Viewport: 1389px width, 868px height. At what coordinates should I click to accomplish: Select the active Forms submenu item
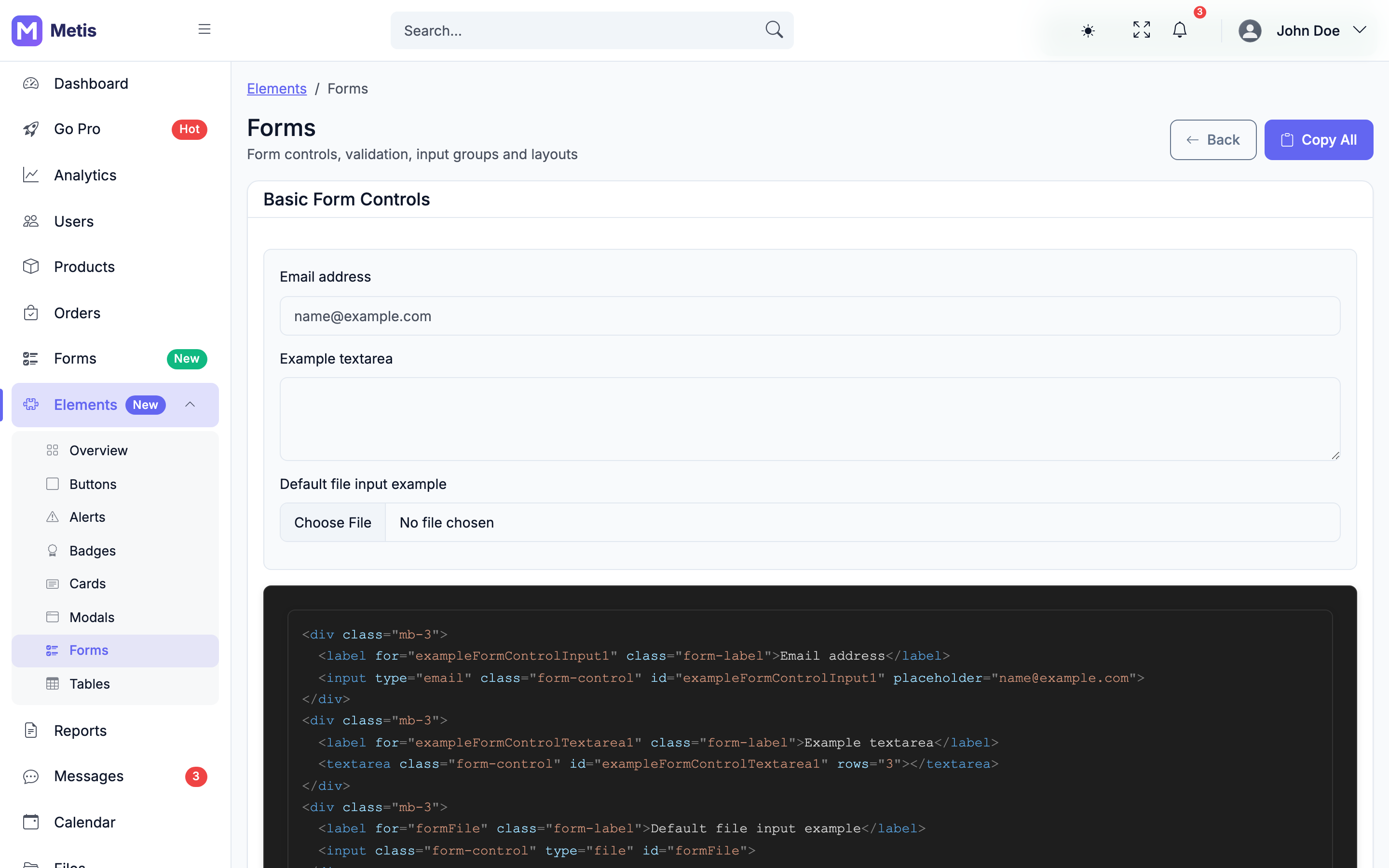coord(115,651)
